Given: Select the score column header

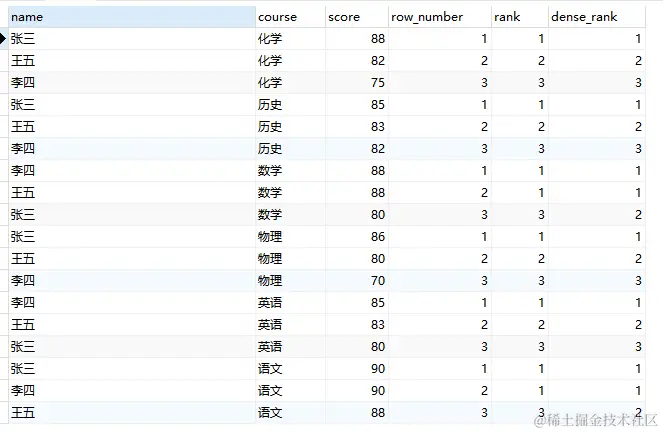Looking at the screenshot, I should 356,17.
